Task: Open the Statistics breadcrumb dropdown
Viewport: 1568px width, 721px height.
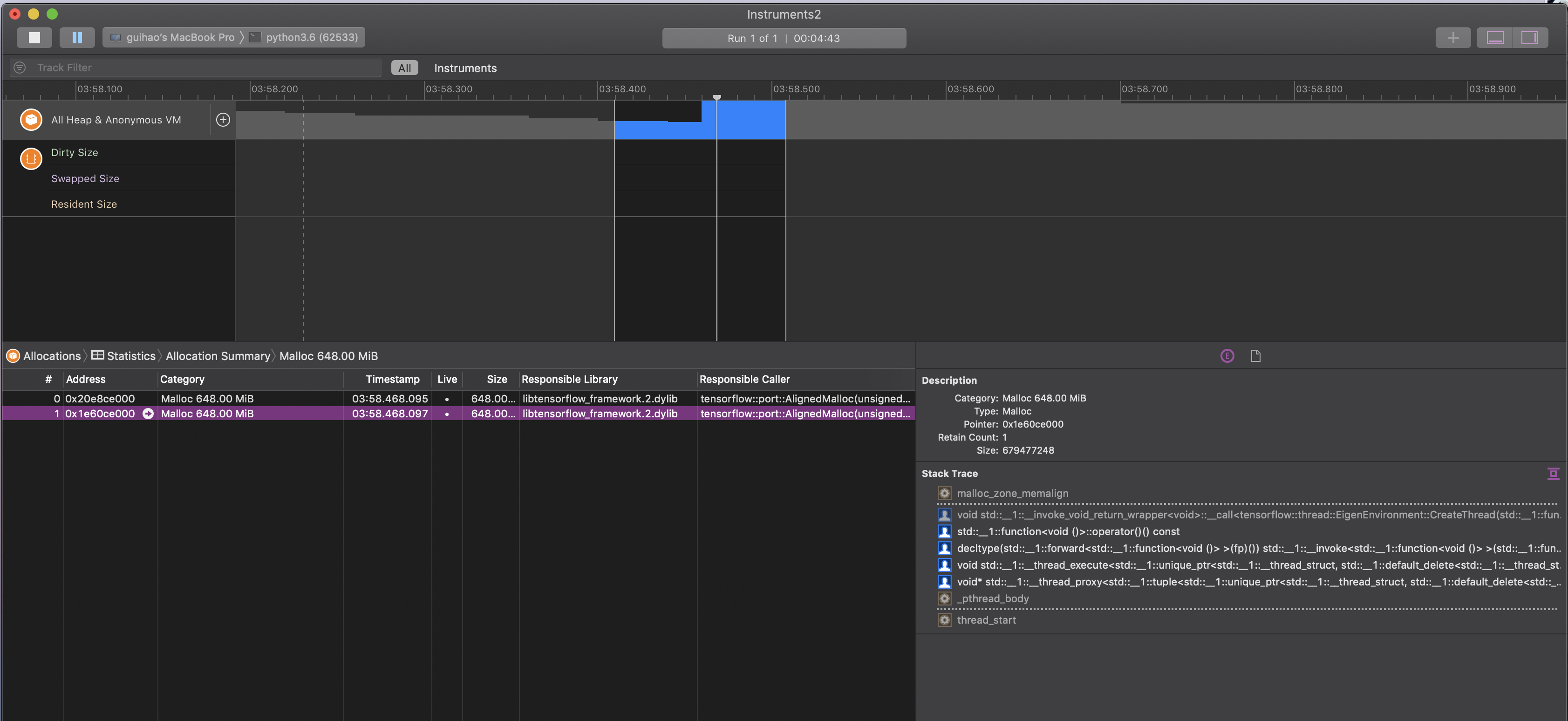Action: (124, 356)
